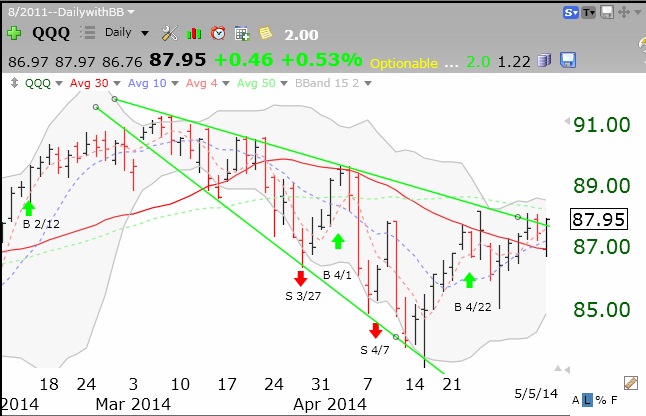Click the 1.22 value in header
646x416 pixels.
pyautogui.click(x=514, y=62)
